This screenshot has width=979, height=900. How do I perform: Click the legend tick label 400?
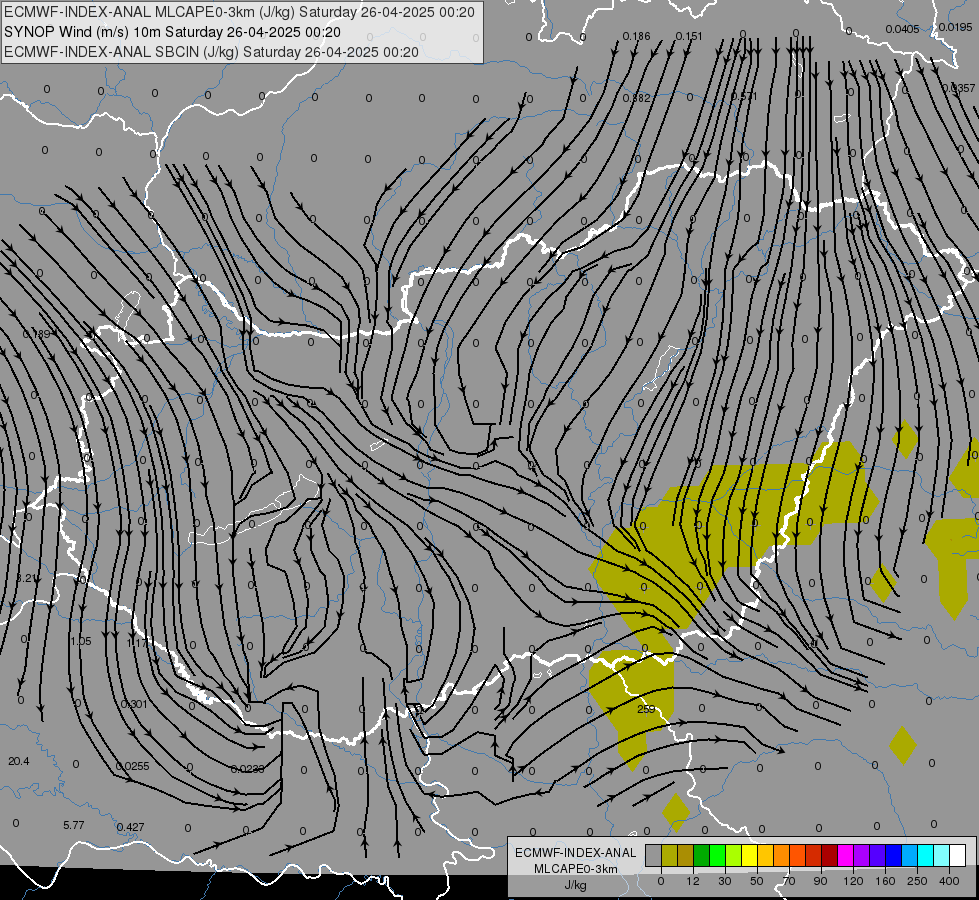(949, 881)
